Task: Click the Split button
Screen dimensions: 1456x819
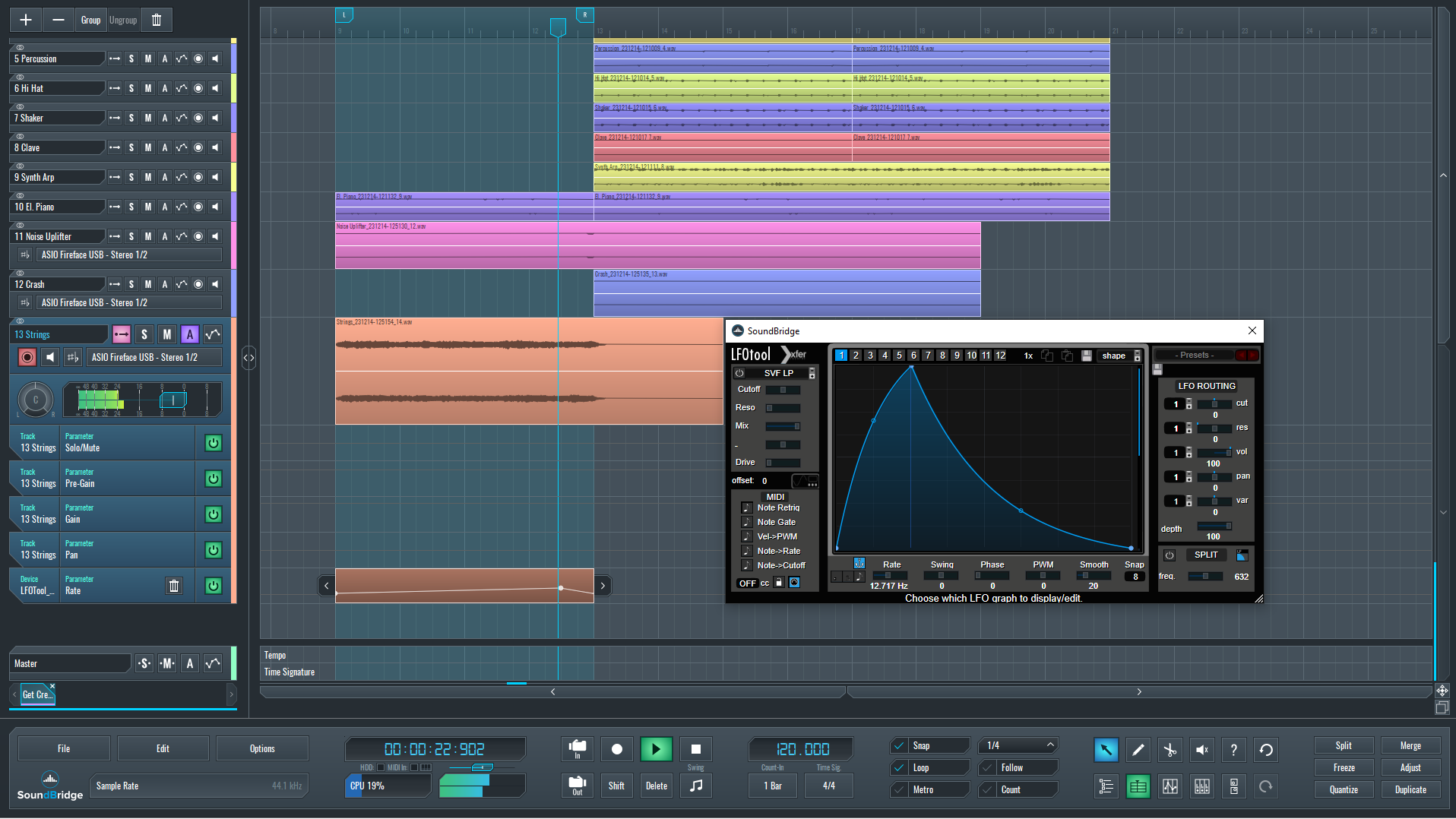Action: [1344, 746]
